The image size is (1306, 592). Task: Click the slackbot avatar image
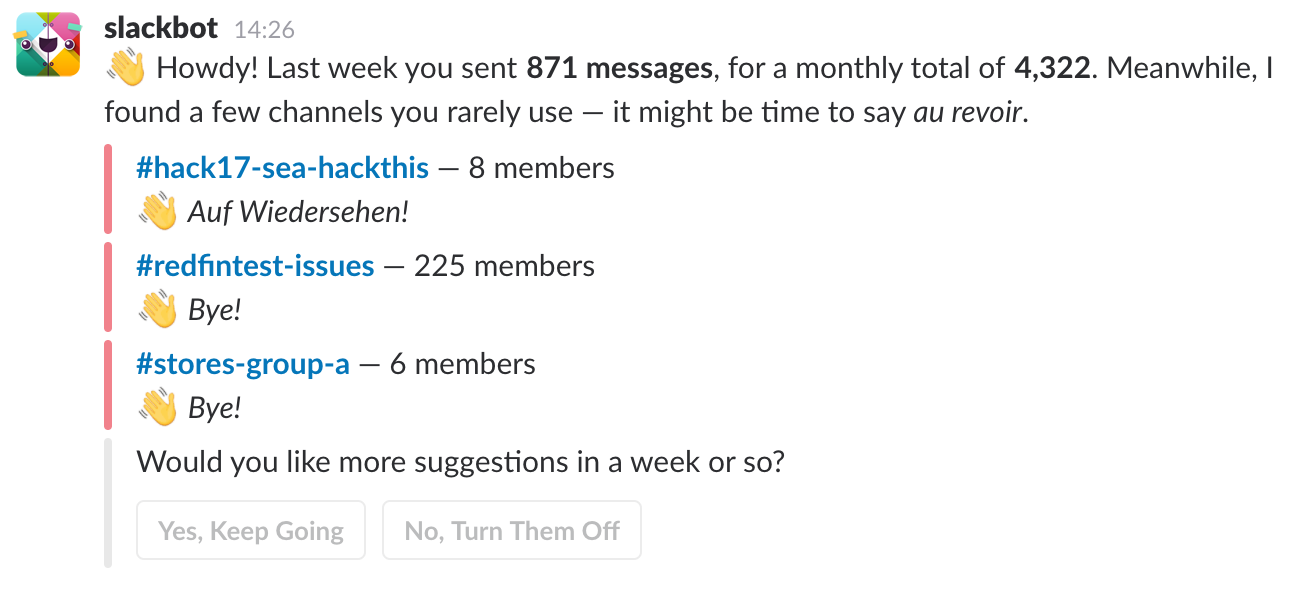(48, 44)
